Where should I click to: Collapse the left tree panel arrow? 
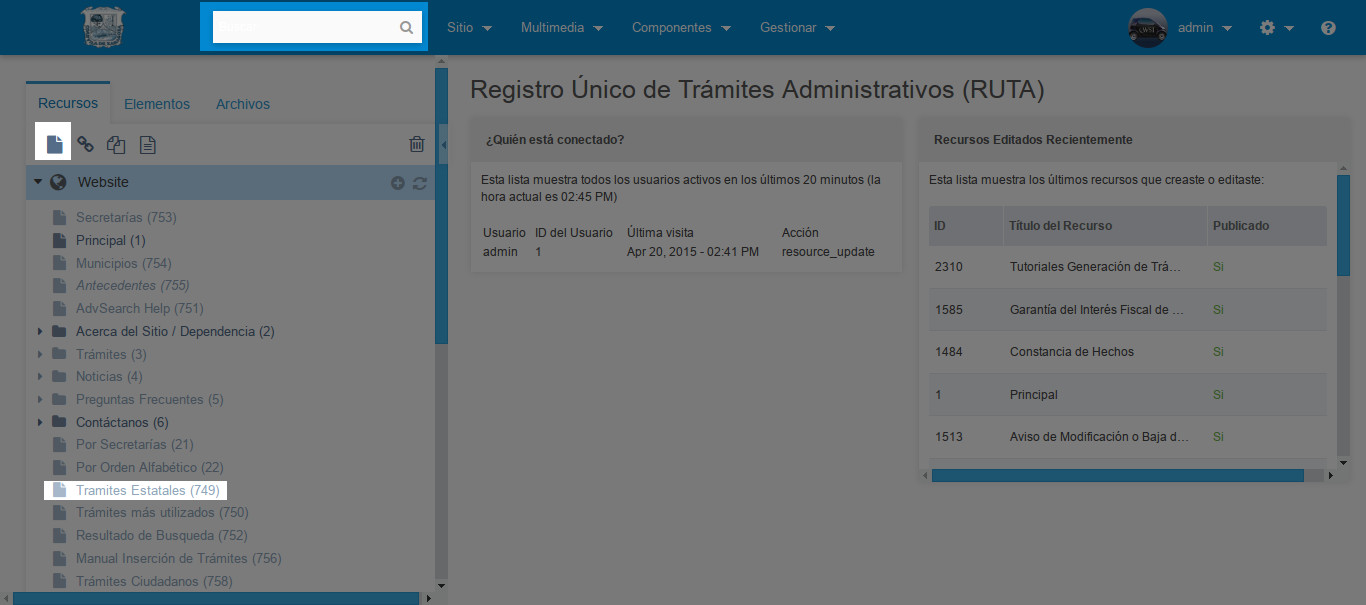(x=443, y=145)
